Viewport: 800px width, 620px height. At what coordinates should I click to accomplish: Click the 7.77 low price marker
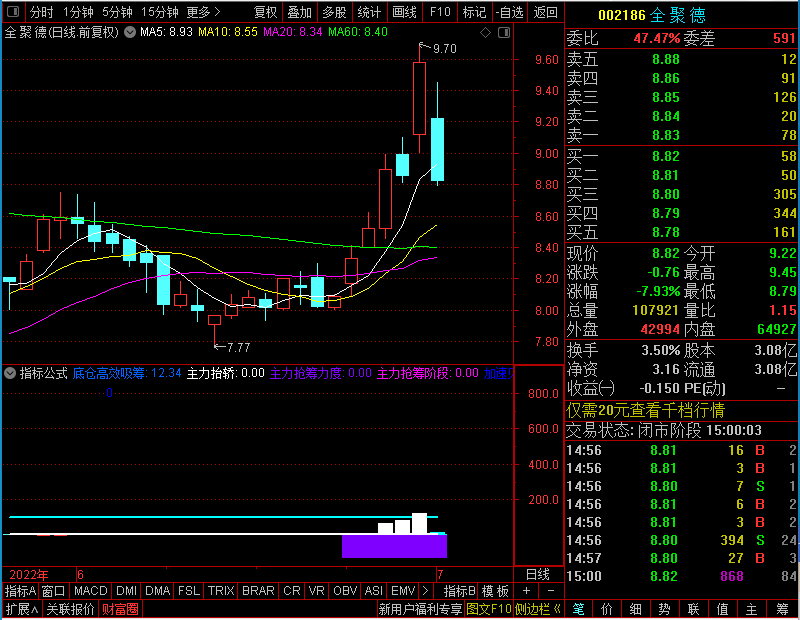pos(238,348)
